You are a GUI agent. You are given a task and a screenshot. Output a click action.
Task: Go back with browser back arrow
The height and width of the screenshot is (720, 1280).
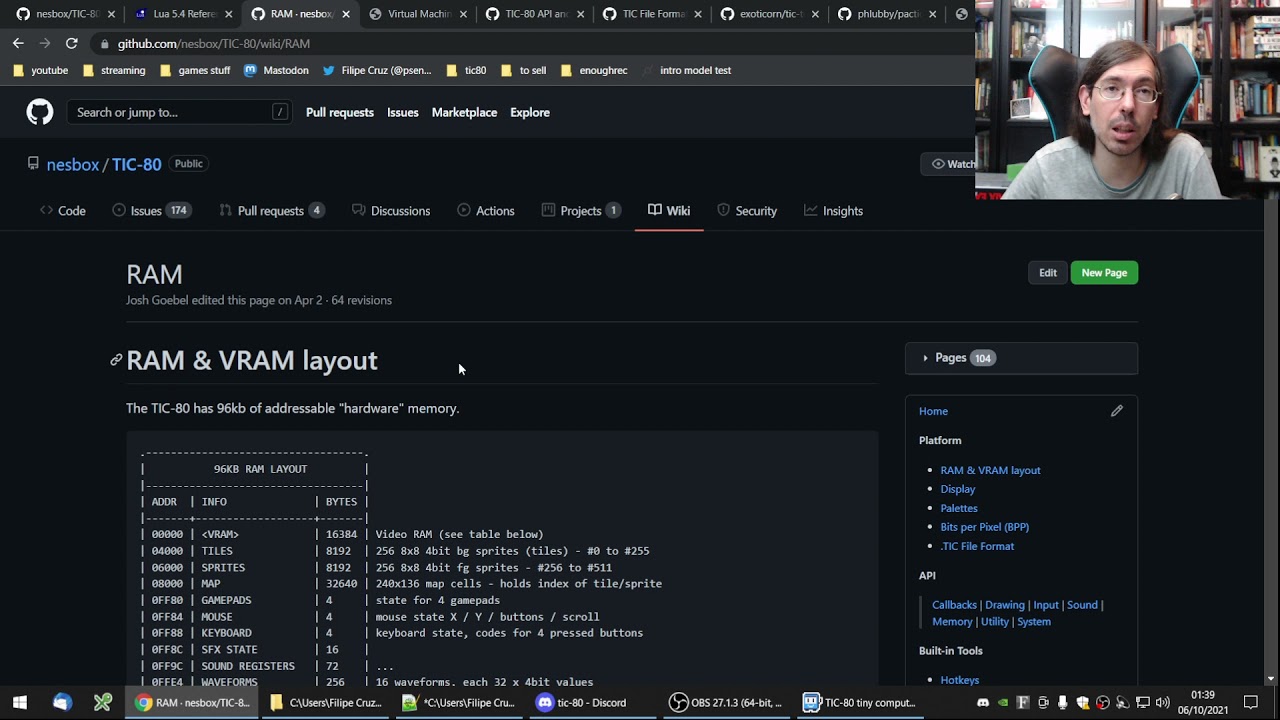point(18,43)
